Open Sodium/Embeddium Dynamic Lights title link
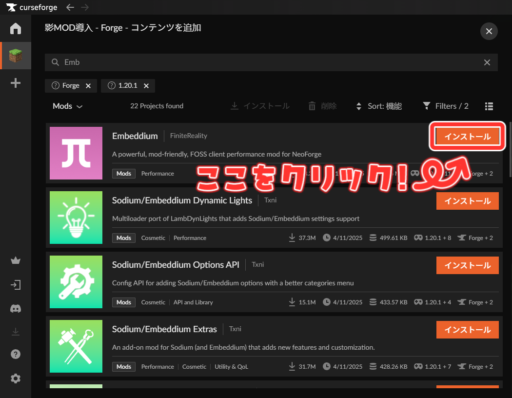The height and width of the screenshot is (398, 512). [182, 200]
